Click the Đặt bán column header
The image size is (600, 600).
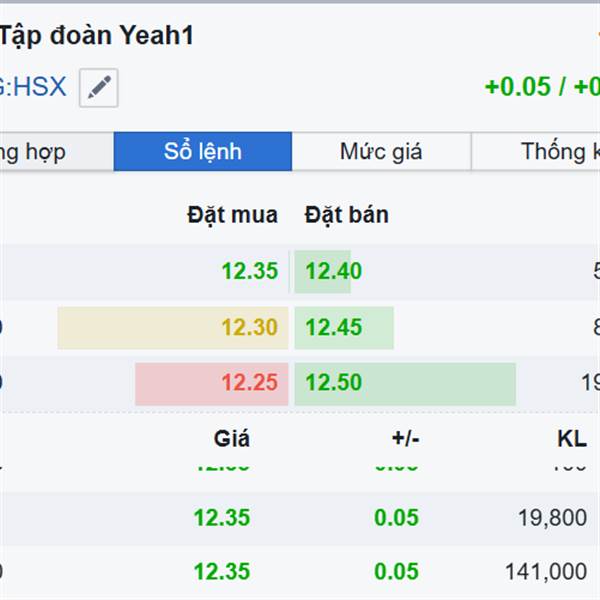point(347,215)
